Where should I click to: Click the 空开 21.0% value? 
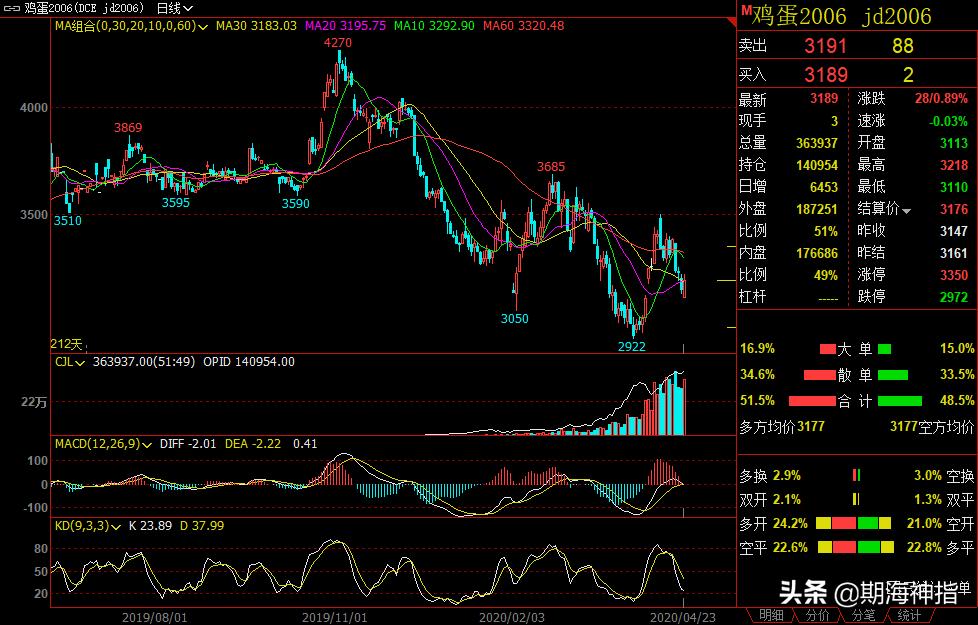(x=924, y=524)
